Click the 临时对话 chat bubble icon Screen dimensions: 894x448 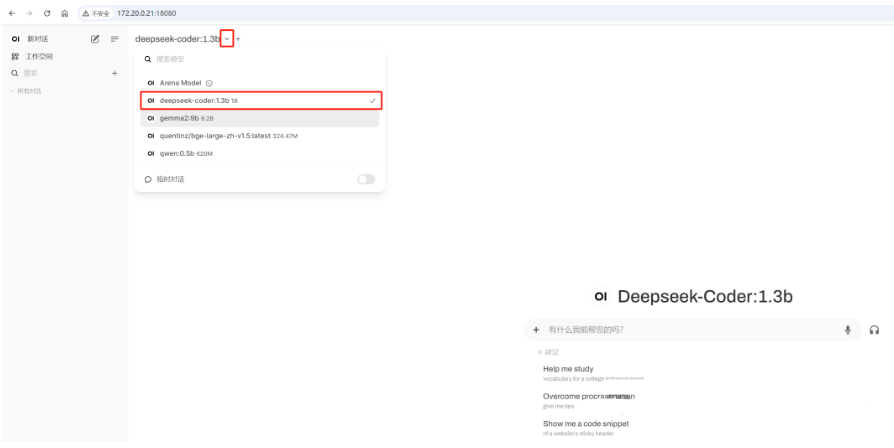tap(148, 179)
